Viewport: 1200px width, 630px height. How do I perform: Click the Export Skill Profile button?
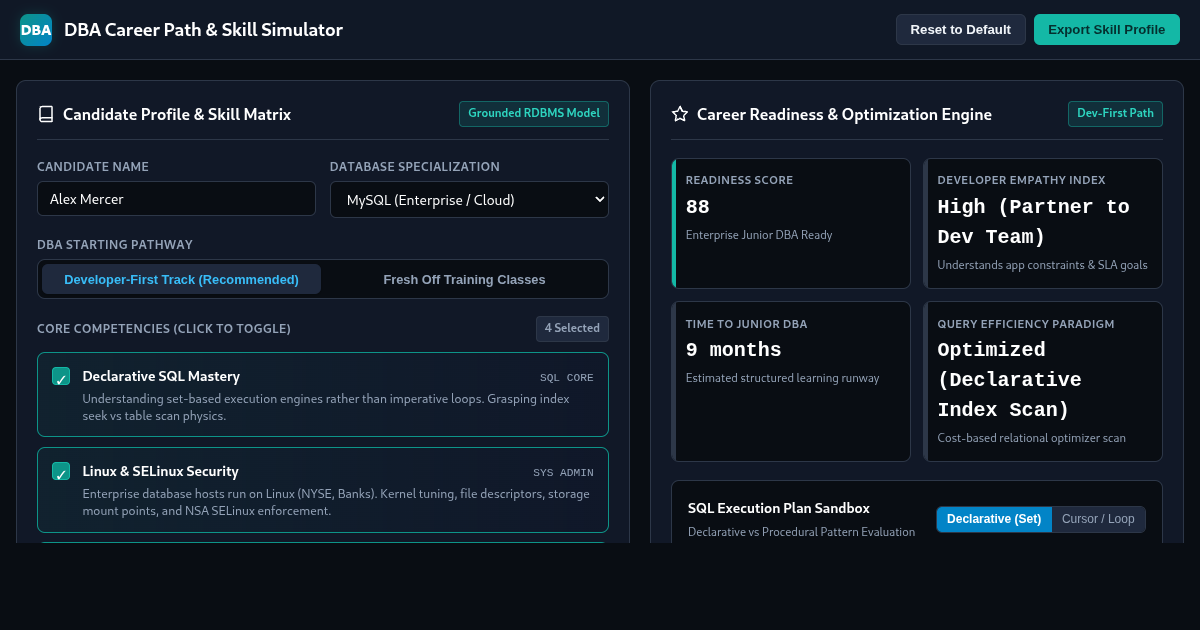point(1106,30)
